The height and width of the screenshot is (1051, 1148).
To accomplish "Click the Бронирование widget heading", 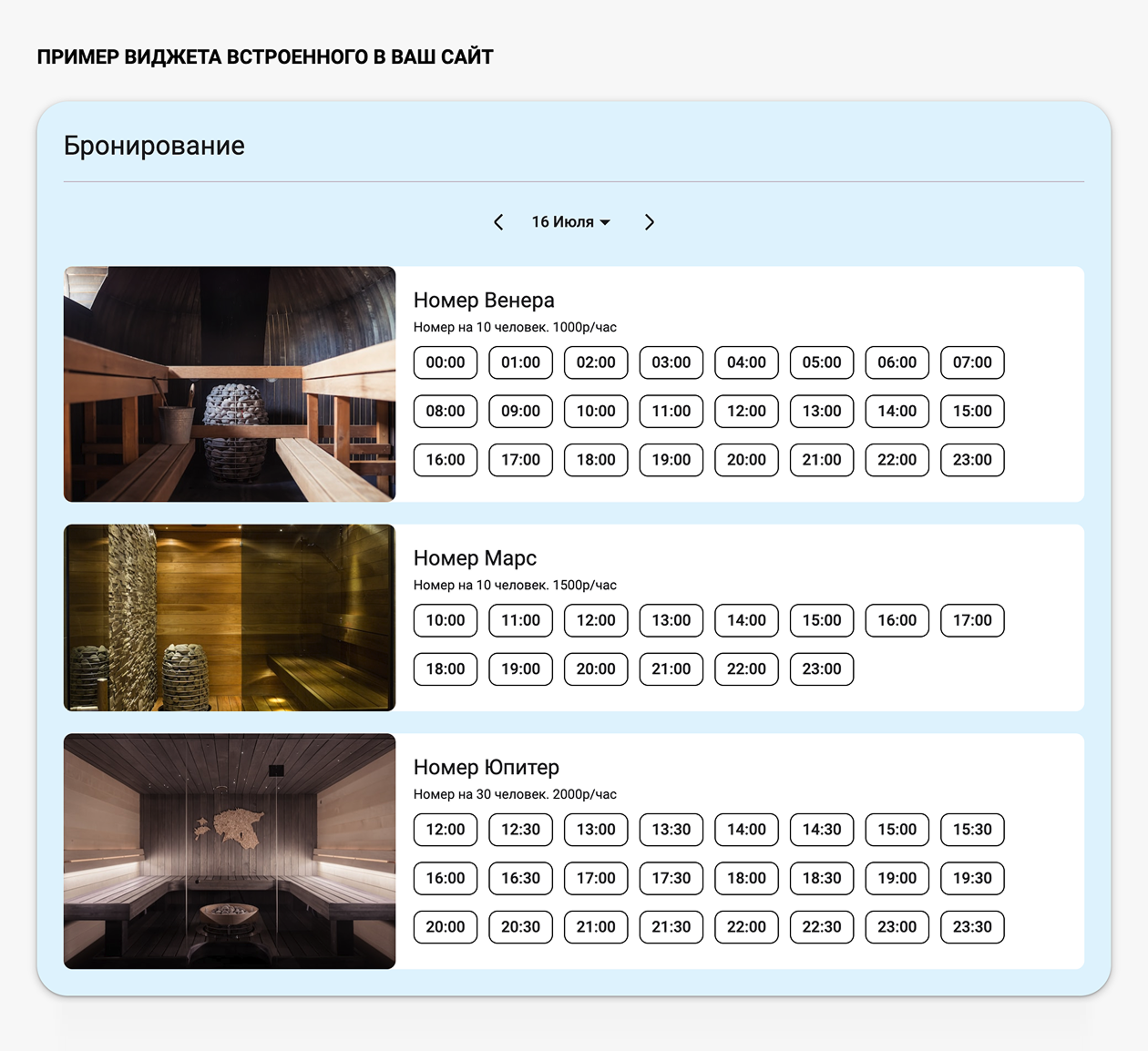I will [154, 146].
